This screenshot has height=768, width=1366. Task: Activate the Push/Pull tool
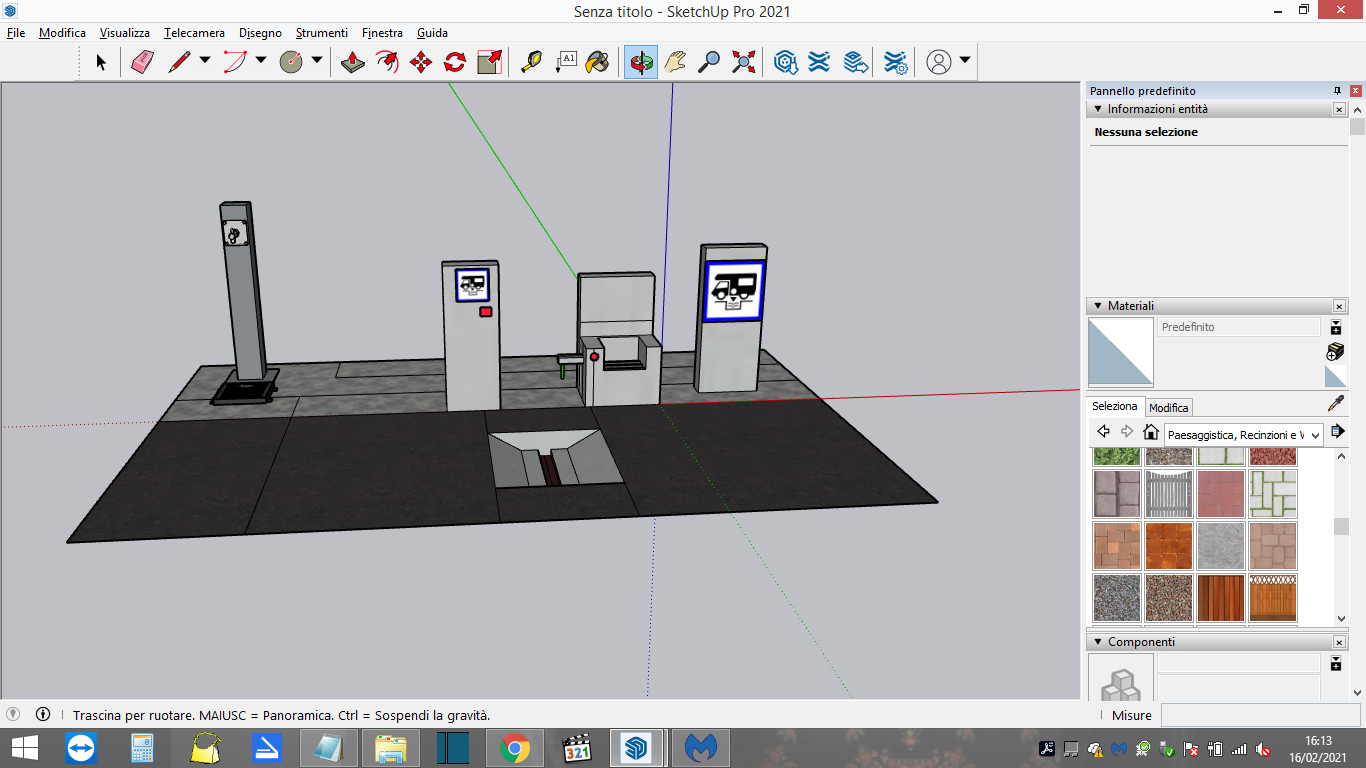tap(352, 62)
